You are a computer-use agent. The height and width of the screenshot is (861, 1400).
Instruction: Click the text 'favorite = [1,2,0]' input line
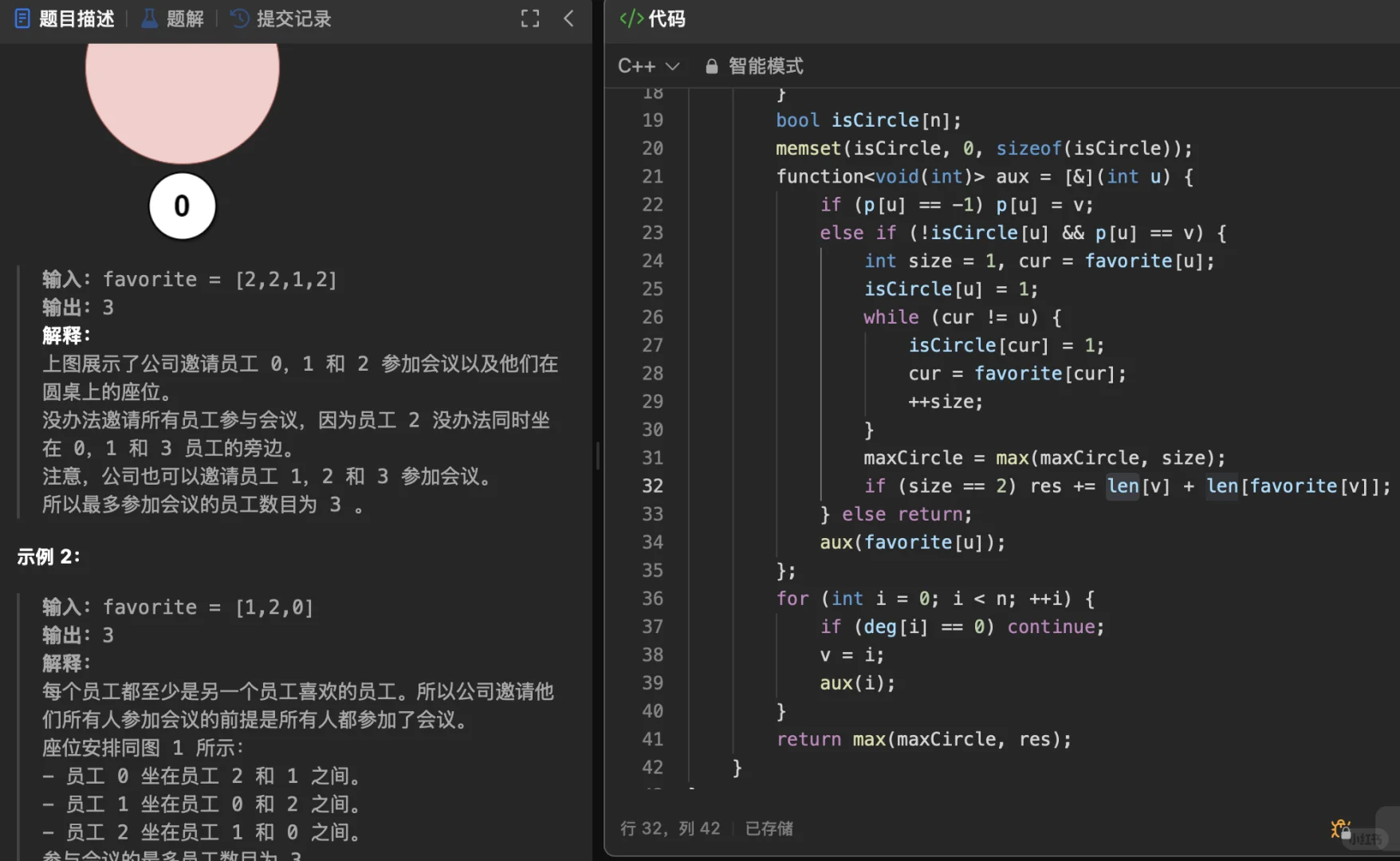tap(208, 607)
